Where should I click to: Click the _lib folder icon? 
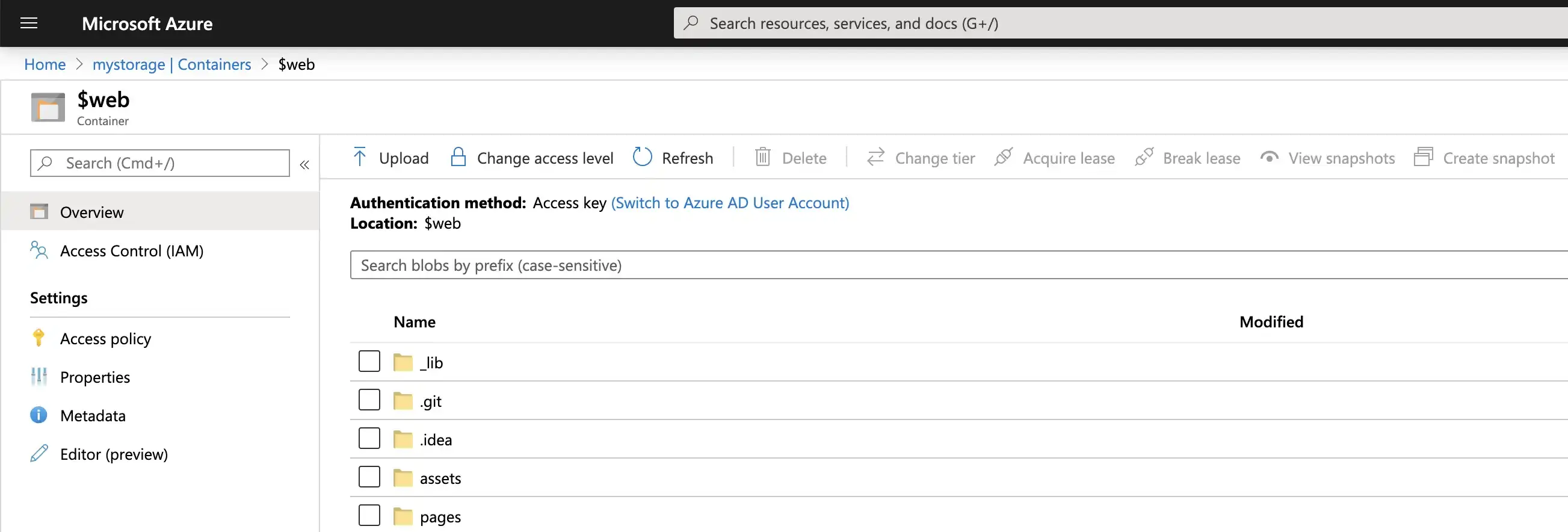(403, 362)
